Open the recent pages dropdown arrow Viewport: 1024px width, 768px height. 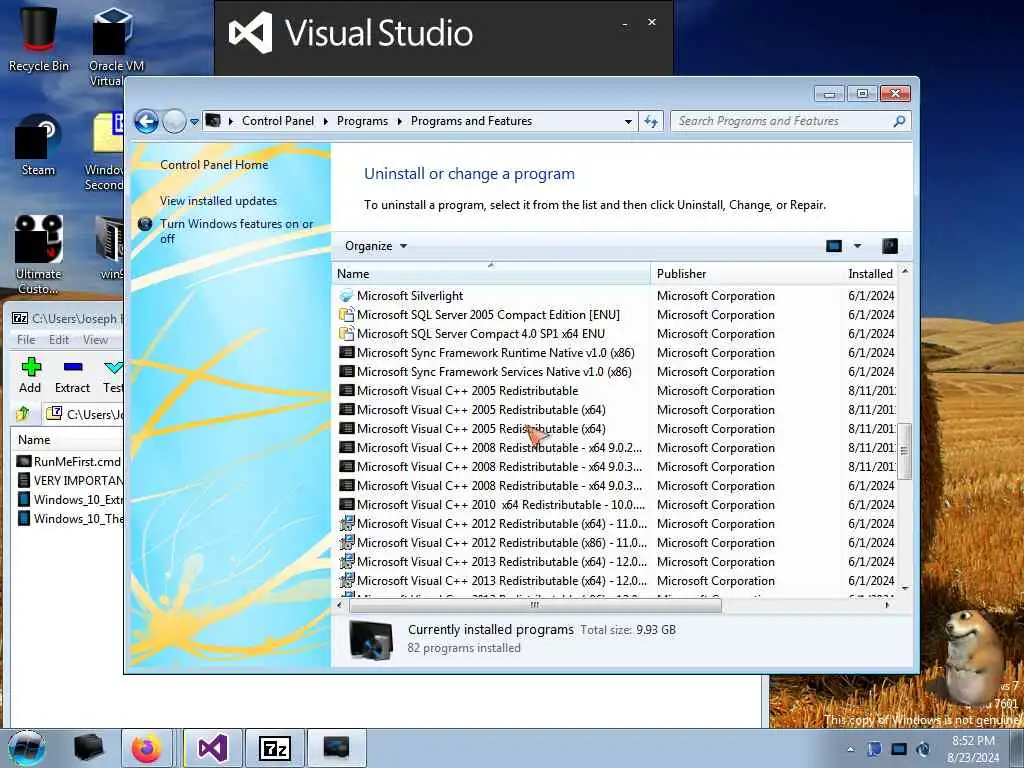(x=194, y=122)
